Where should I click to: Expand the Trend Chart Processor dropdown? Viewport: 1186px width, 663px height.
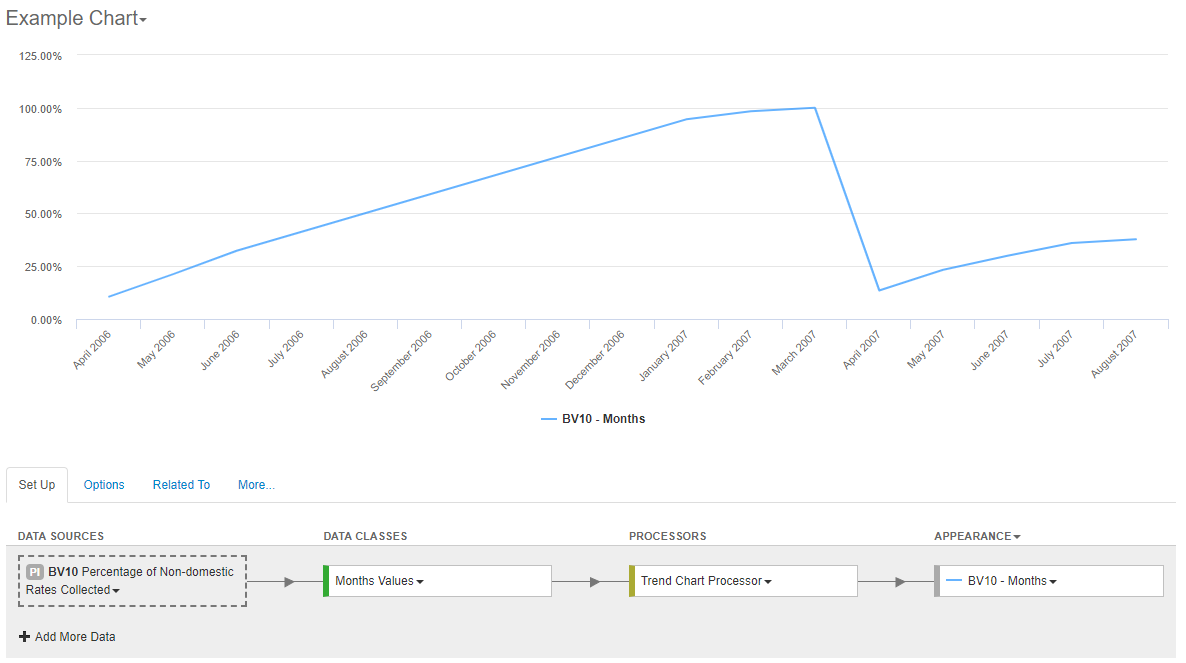click(770, 580)
